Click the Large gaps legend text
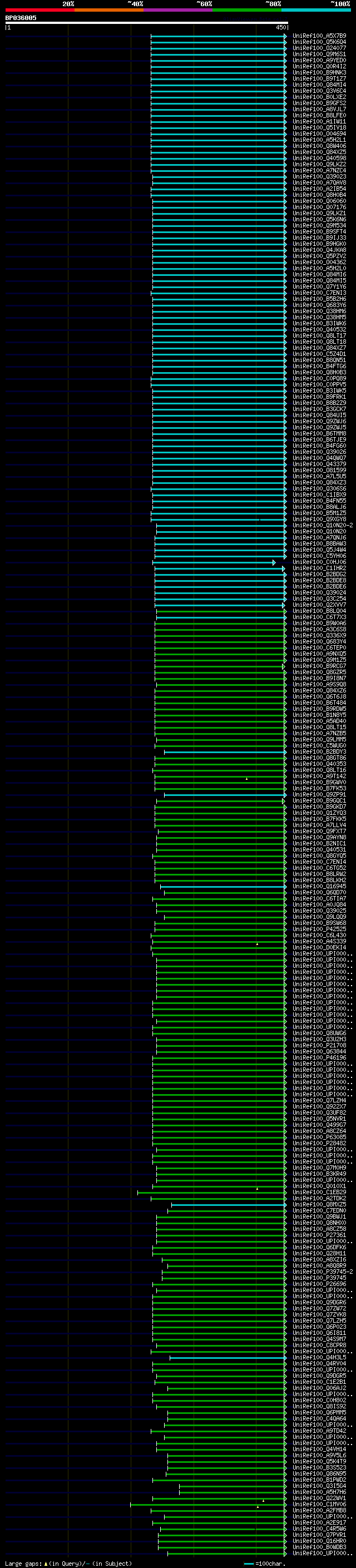 68,1564
